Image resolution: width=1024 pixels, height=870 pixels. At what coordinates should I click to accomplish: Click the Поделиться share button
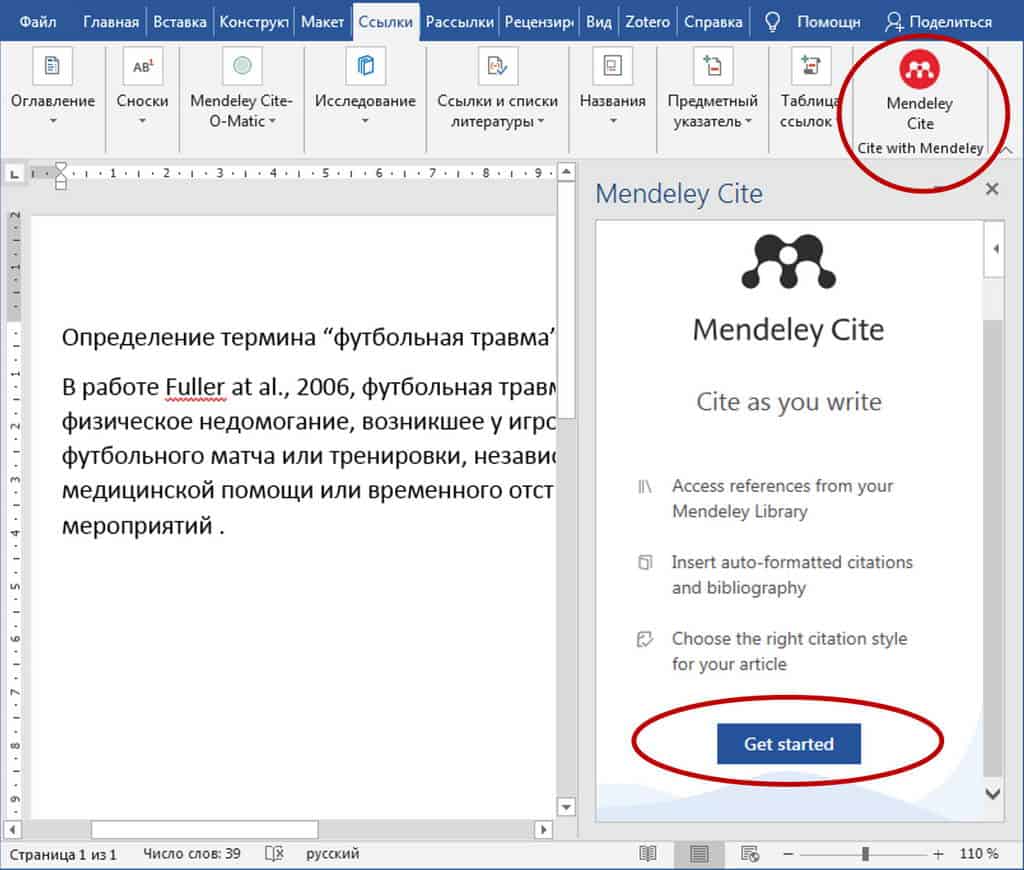[x=938, y=22]
